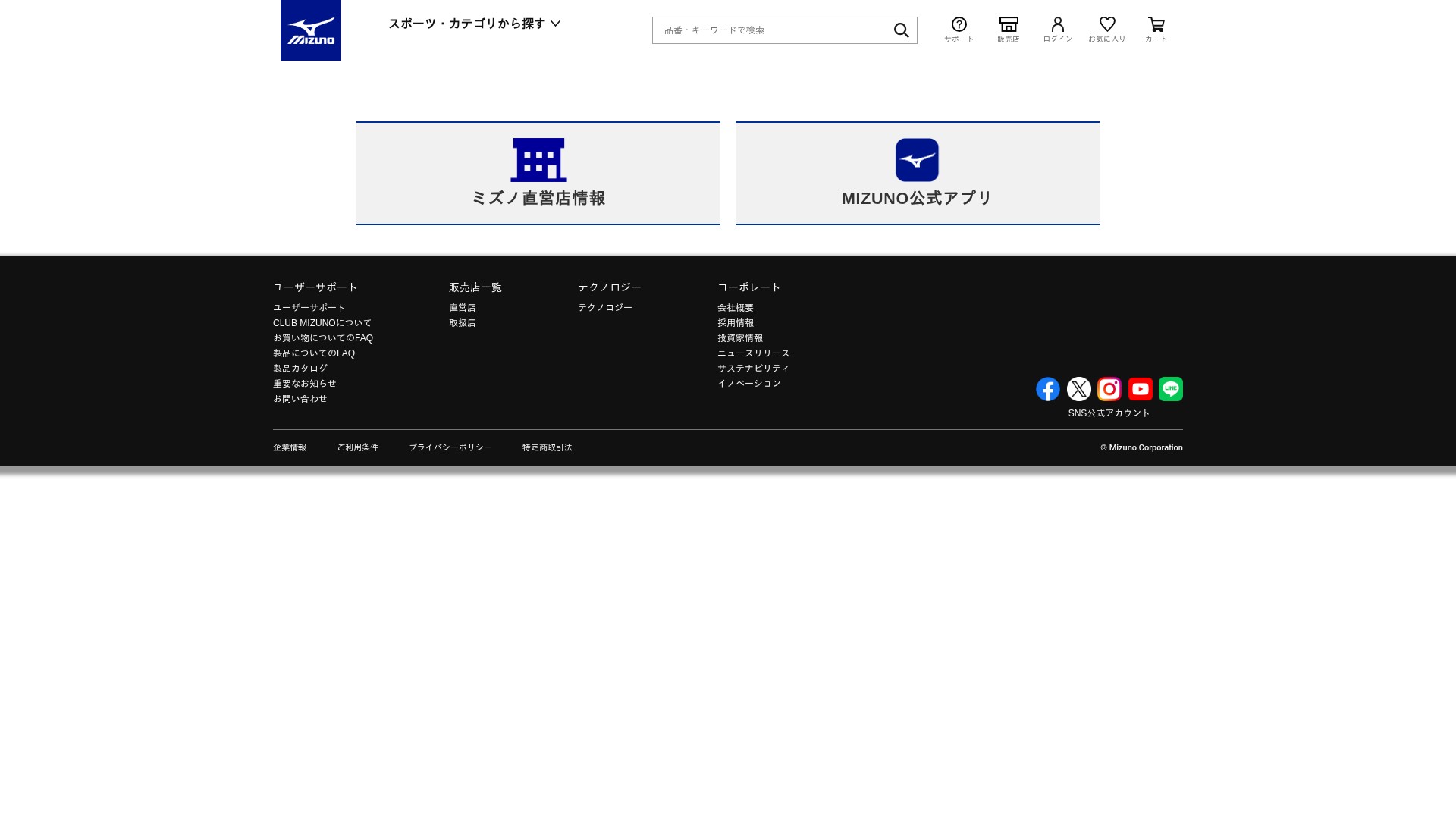Open the X (Twitter) icon
Viewport: 1456px width, 819px height.
coord(1079,389)
